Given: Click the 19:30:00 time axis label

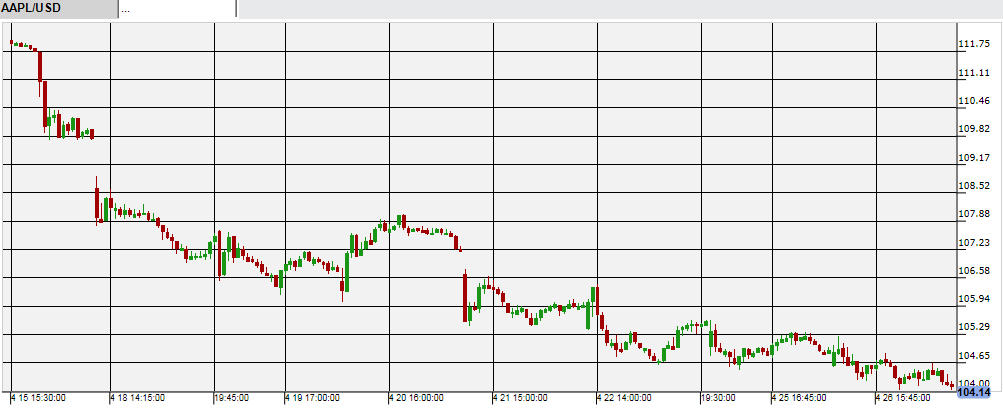Looking at the screenshot, I should click(721, 398).
